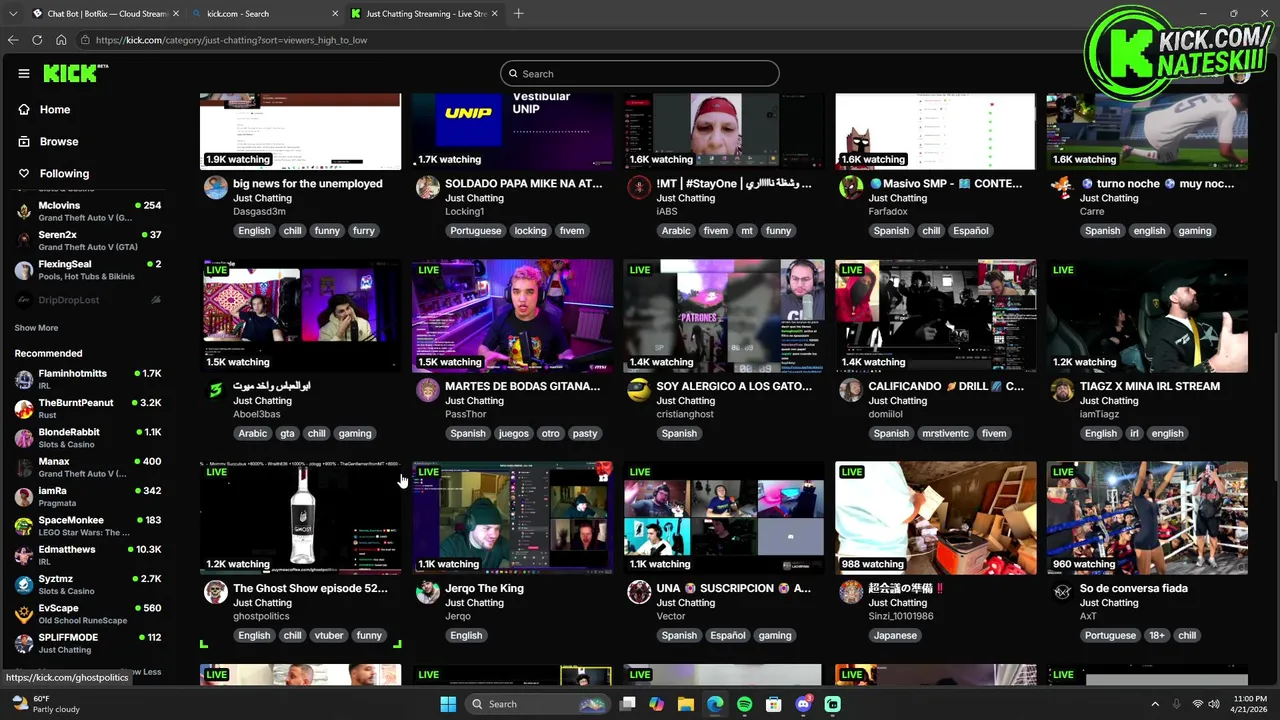Image resolution: width=1280 pixels, height=720 pixels.
Task: Click the Kick logo
Action: [75, 73]
